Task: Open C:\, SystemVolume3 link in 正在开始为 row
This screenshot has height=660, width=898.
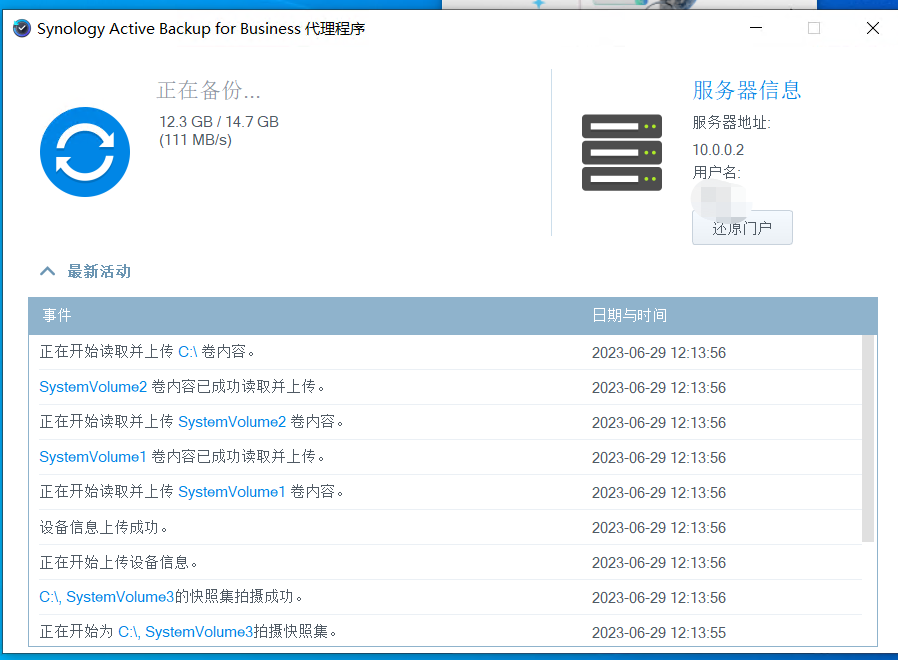Action: pyautogui.click(x=186, y=631)
